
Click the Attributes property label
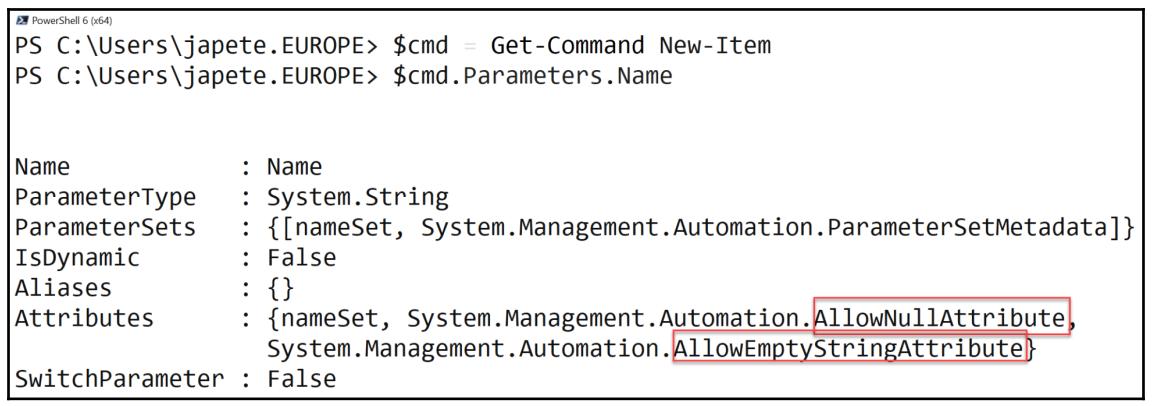click(84, 319)
